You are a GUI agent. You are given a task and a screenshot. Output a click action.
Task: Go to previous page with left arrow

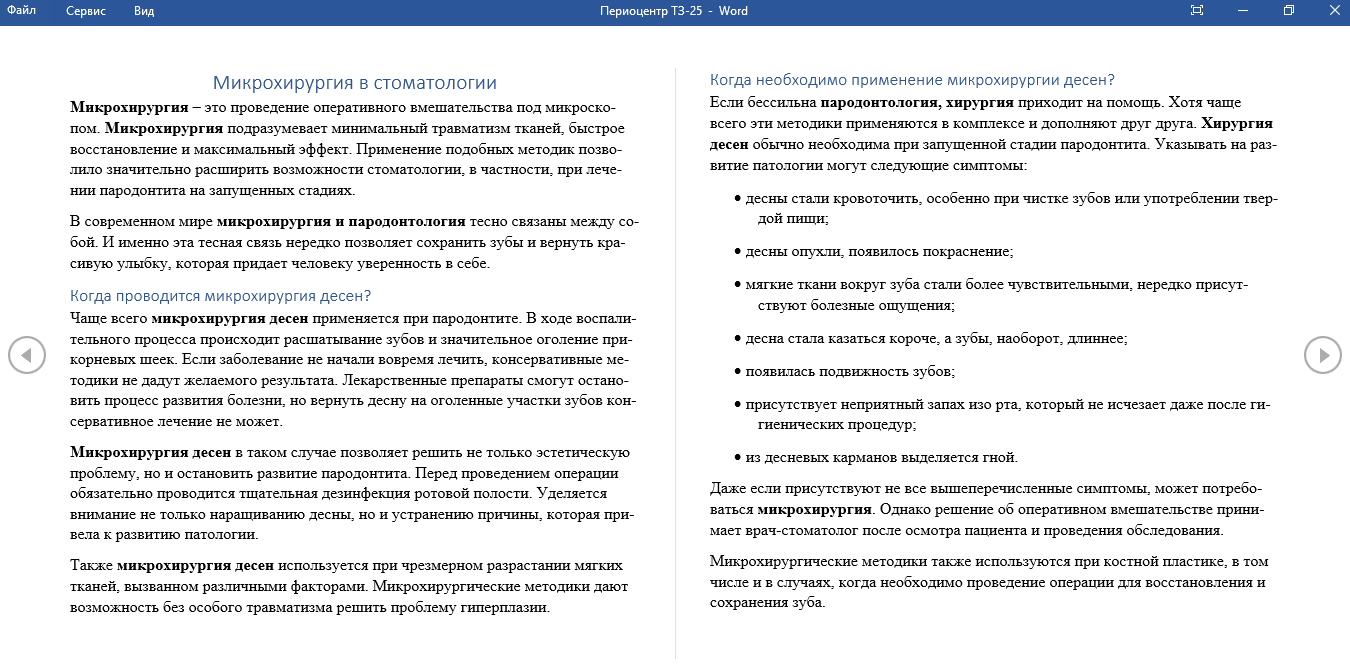pos(27,354)
